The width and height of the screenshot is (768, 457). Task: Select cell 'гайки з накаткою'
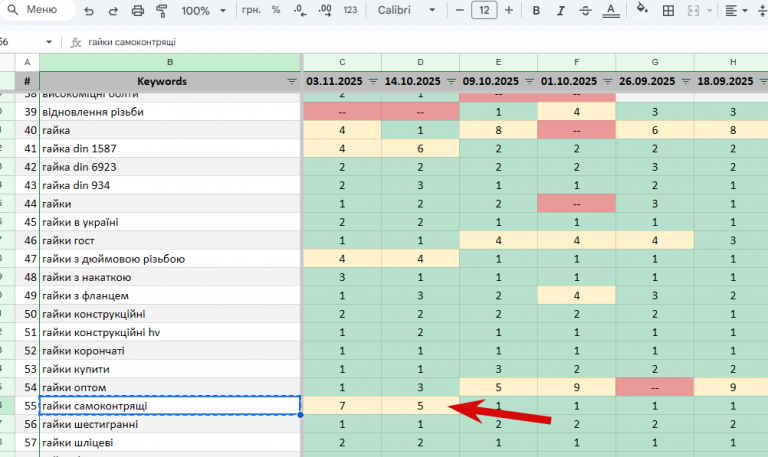pyautogui.click(x=170, y=277)
